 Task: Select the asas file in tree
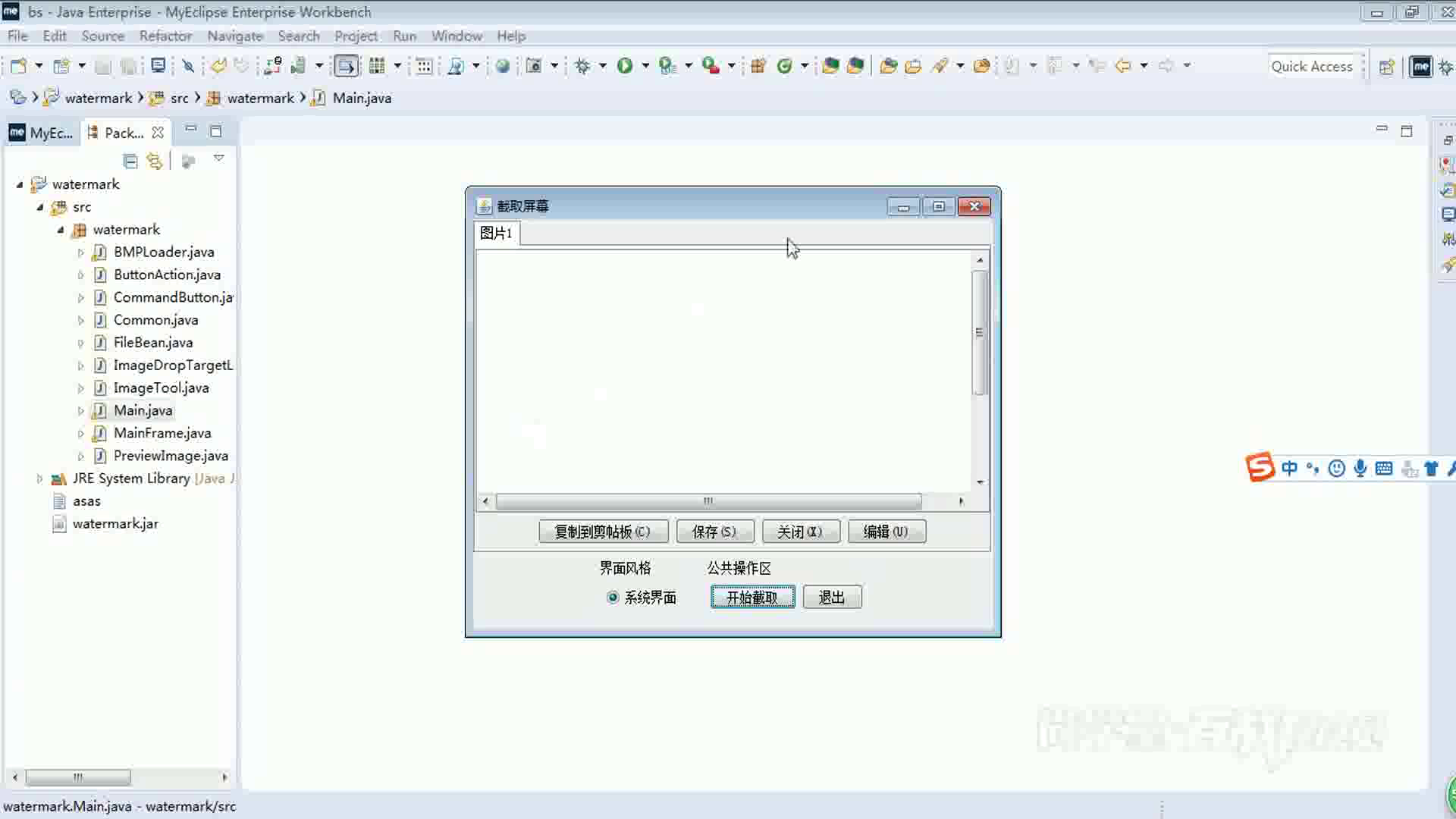(86, 501)
